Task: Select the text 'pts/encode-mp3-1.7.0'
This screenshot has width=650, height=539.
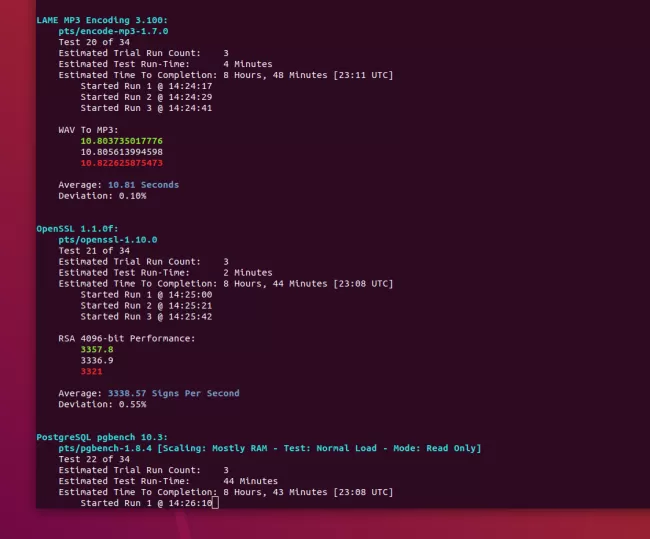Action: pyautogui.click(x=113, y=31)
